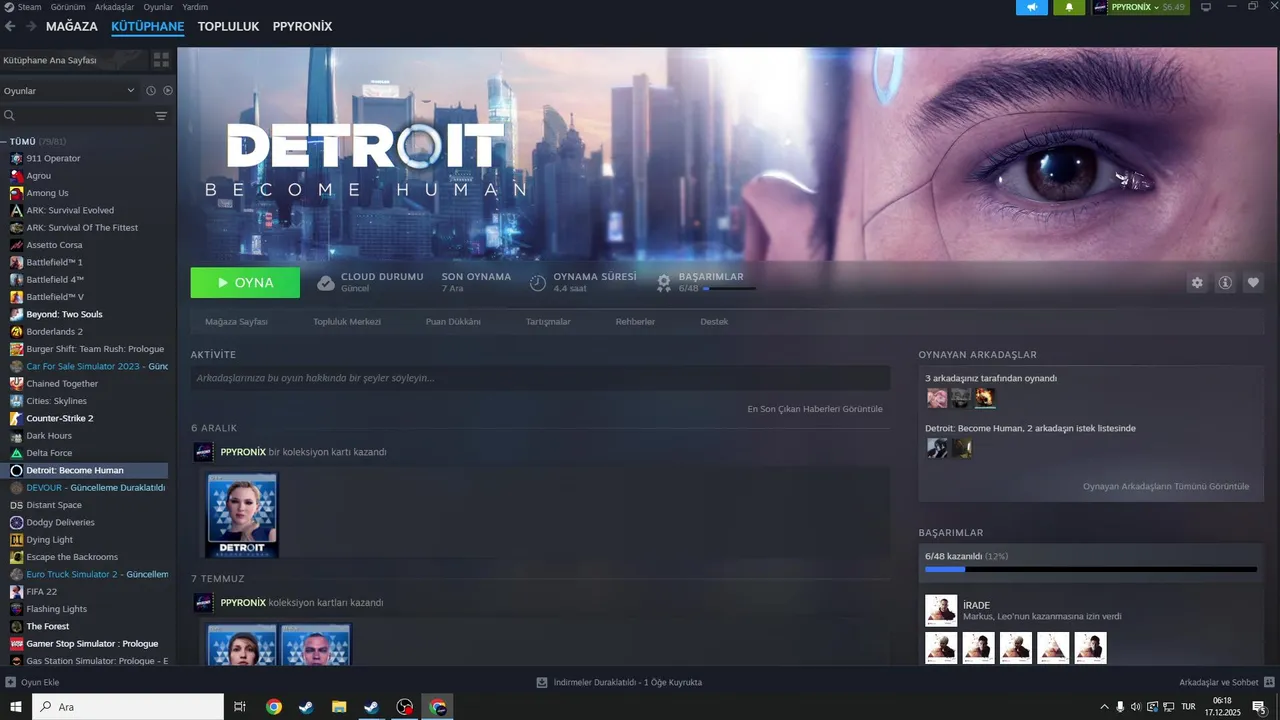
Task: Open Mağaza Sayfası link
Action: pyautogui.click(x=236, y=322)
